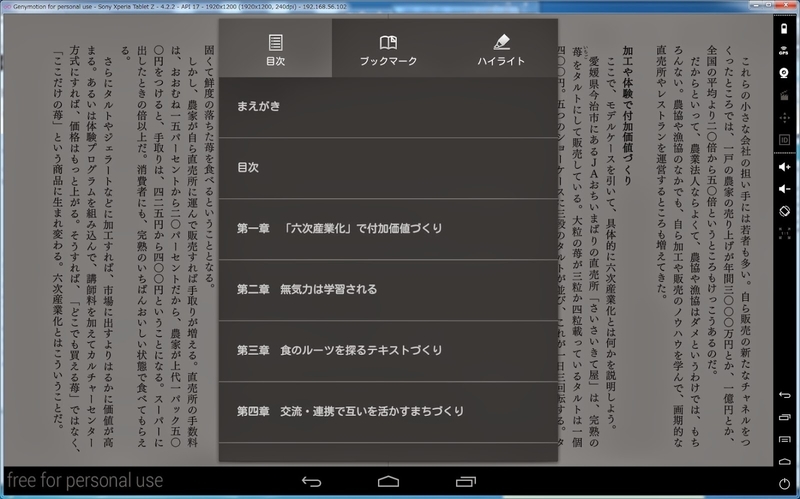800x499 pixels.
Task: Click the Genymotion sidebar home icon
Action: pyautogui.click(x=784, y=461)
